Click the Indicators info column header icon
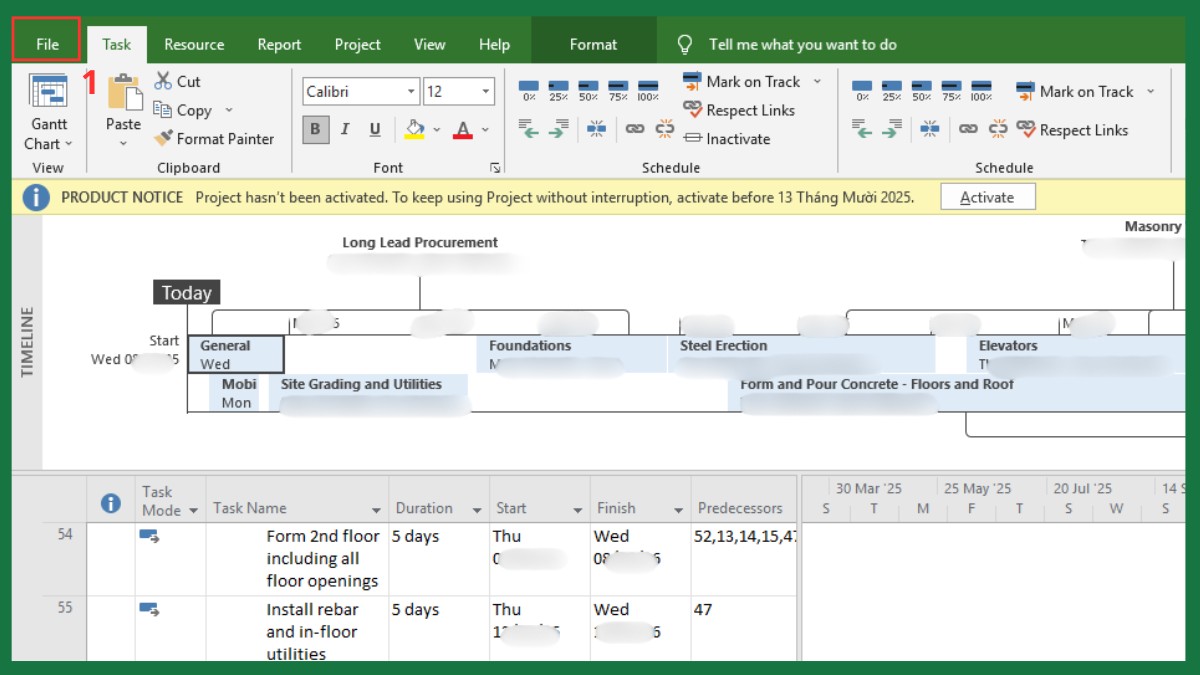1200x675 pixels. 111,503
